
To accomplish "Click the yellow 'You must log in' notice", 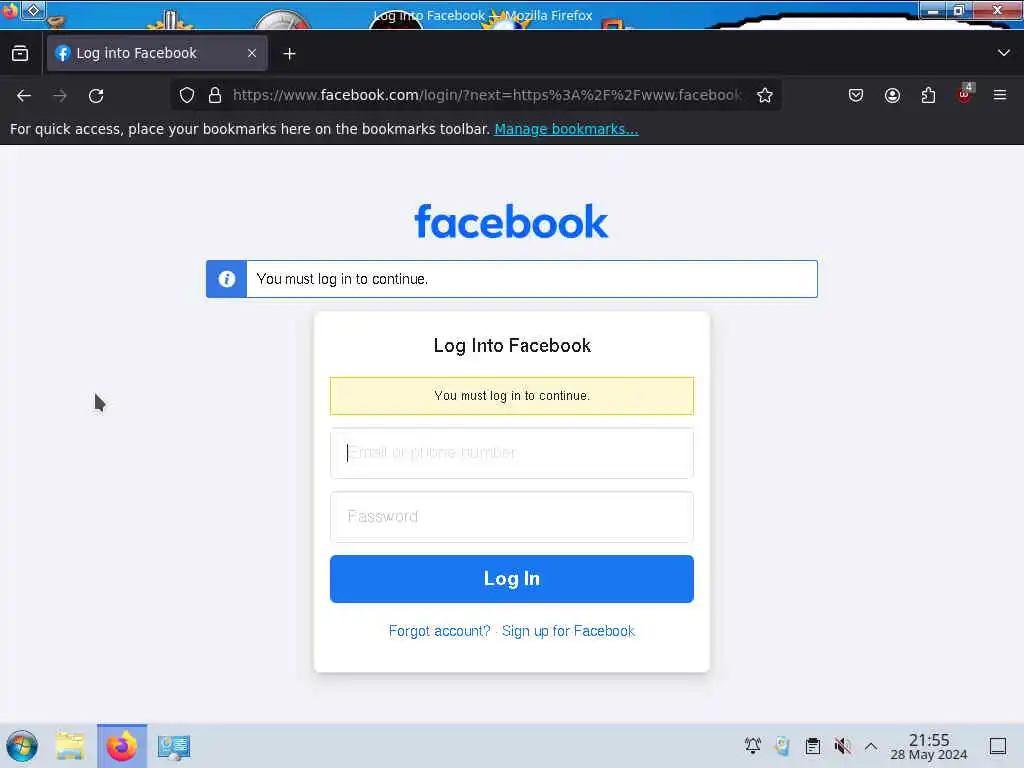I will [511, 396].
